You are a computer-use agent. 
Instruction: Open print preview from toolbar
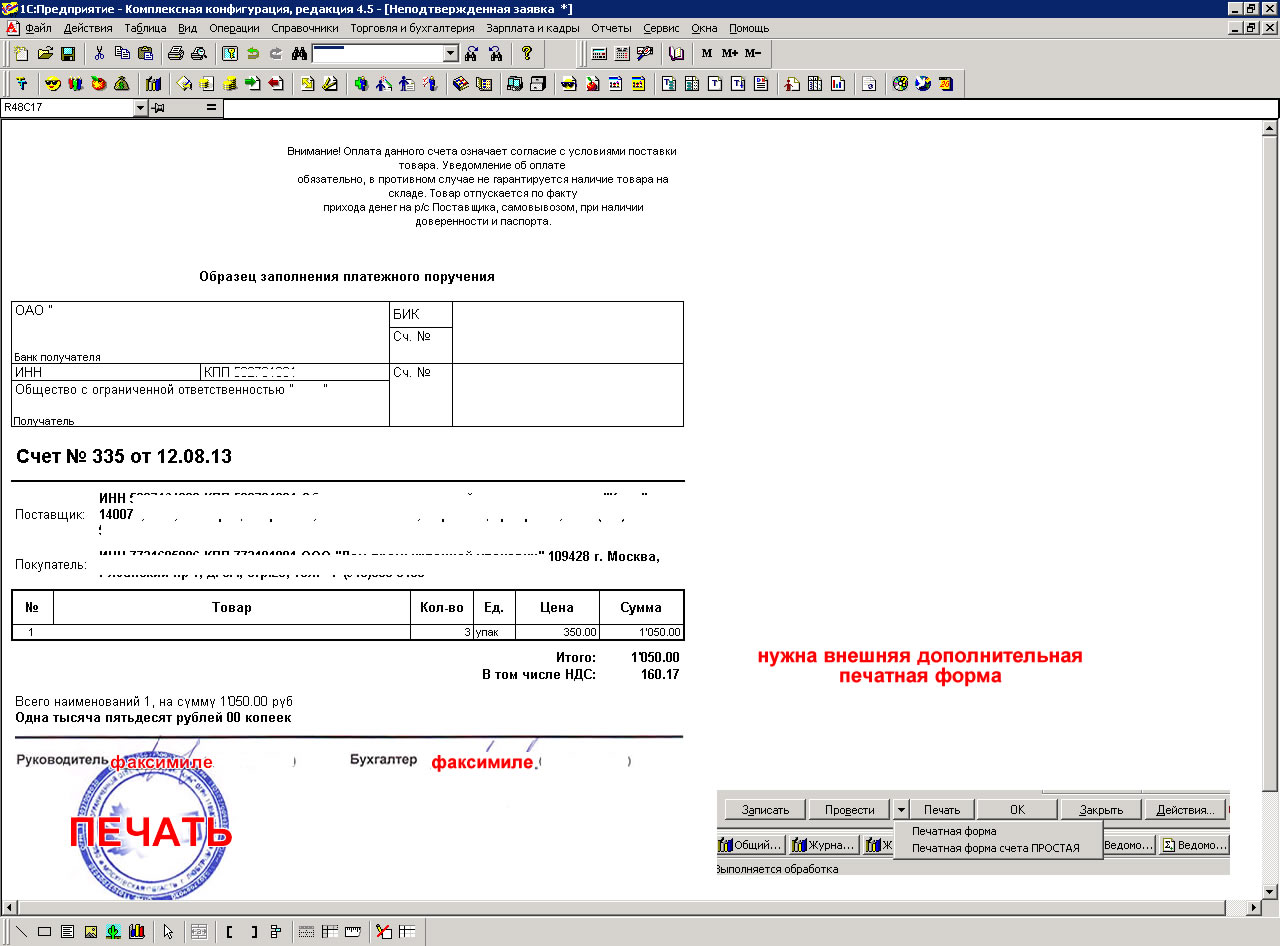pos(198,53)
